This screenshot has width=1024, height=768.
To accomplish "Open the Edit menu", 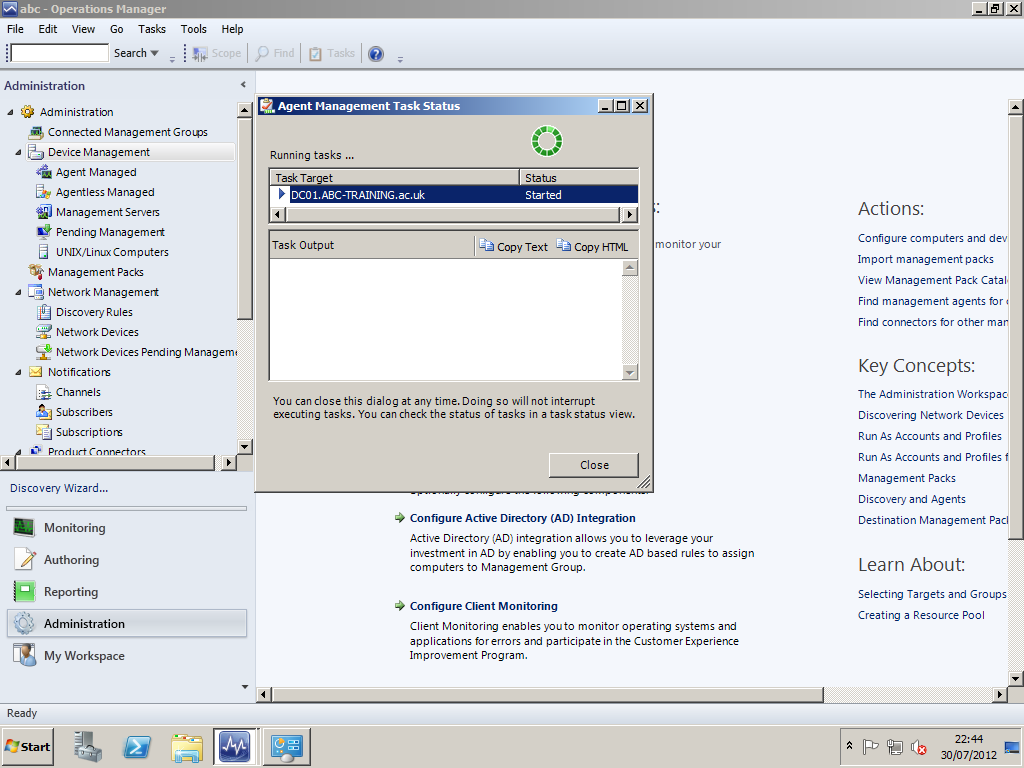I will 48,29.
